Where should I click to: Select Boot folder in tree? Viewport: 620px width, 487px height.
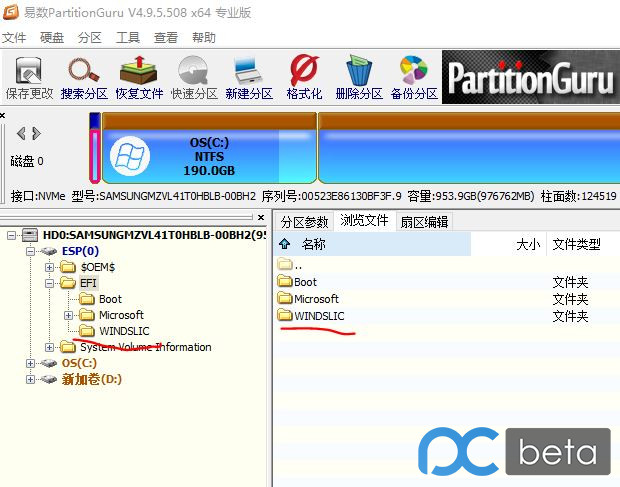(x=110, y=299)
